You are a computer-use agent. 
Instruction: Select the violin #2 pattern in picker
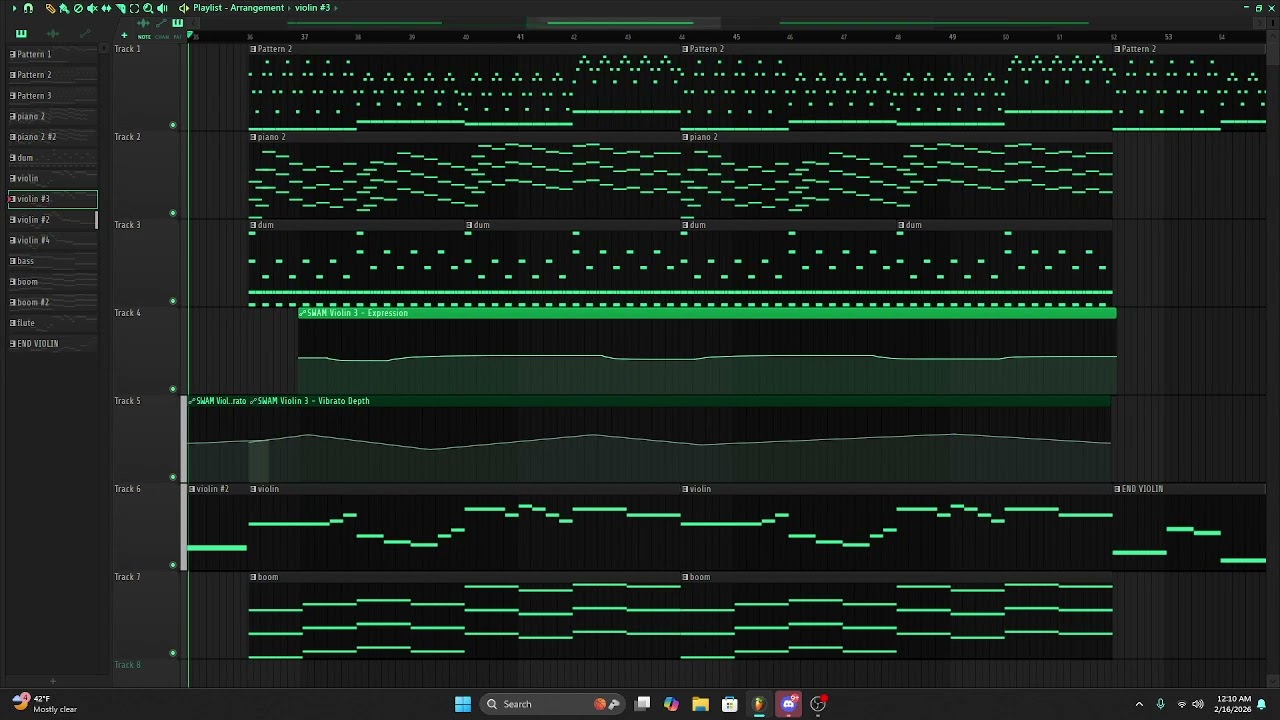click(53, 220)
